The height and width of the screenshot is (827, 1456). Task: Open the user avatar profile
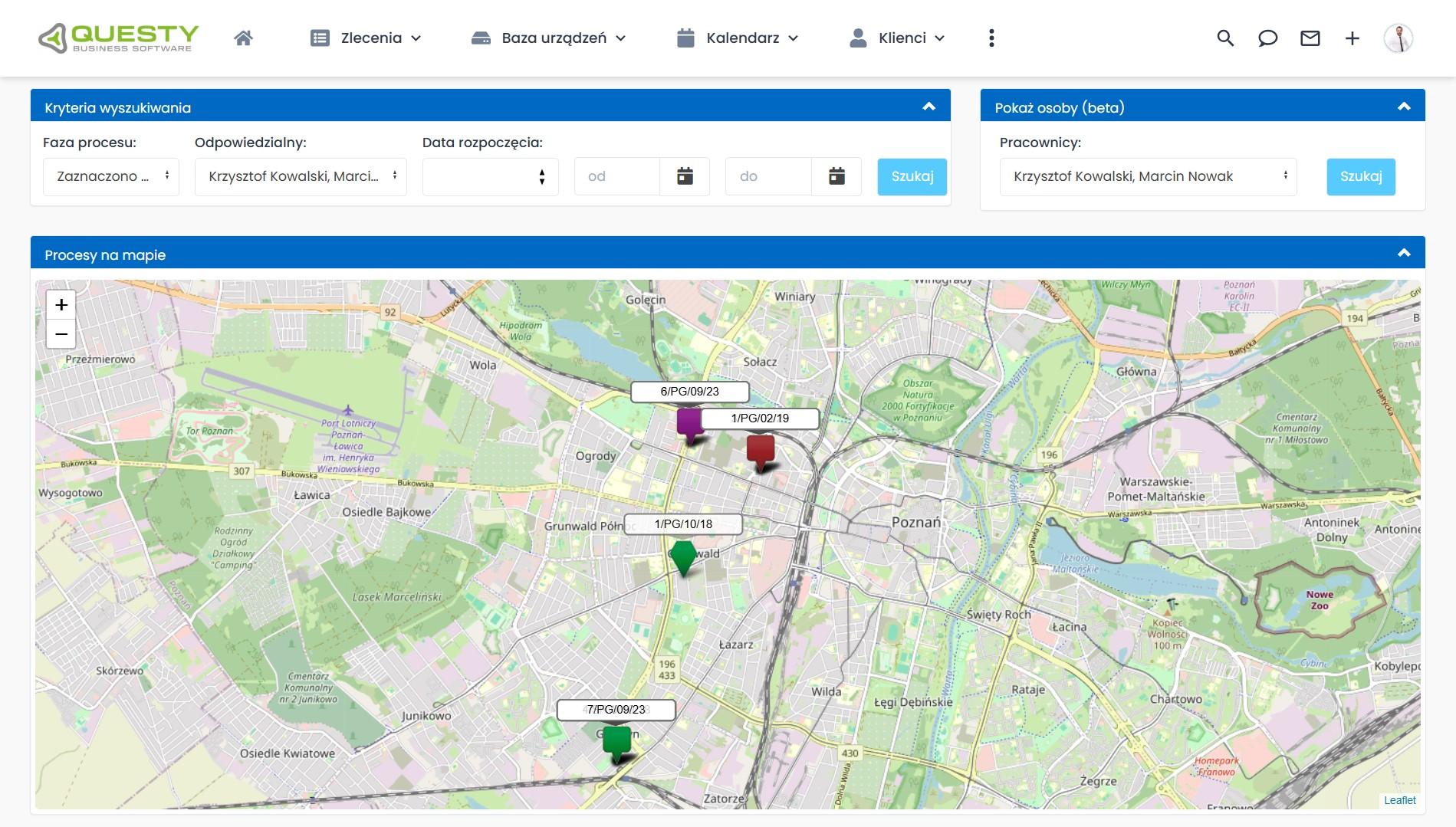click(x=1398, y=38)
